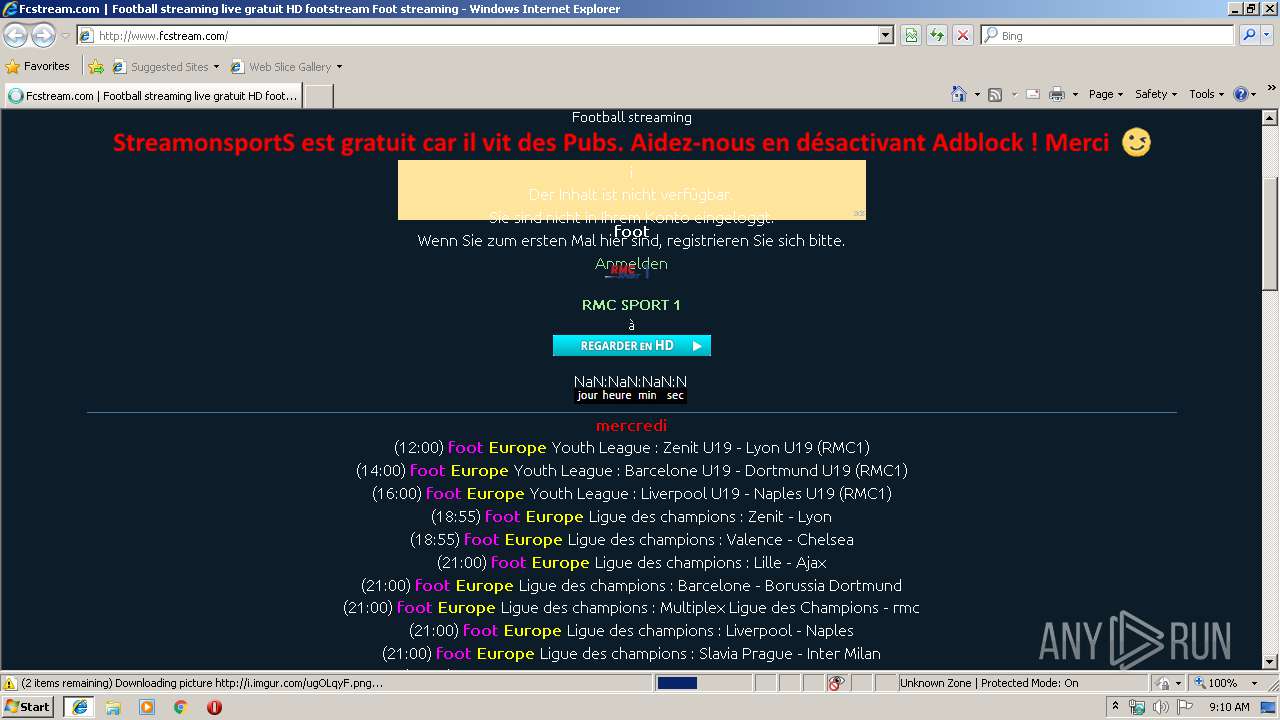The height and width of the screenshot is (720, 1280).
Task: Open Web Slice Gallery in the favorites bar
Action: (x=286, y=67)
